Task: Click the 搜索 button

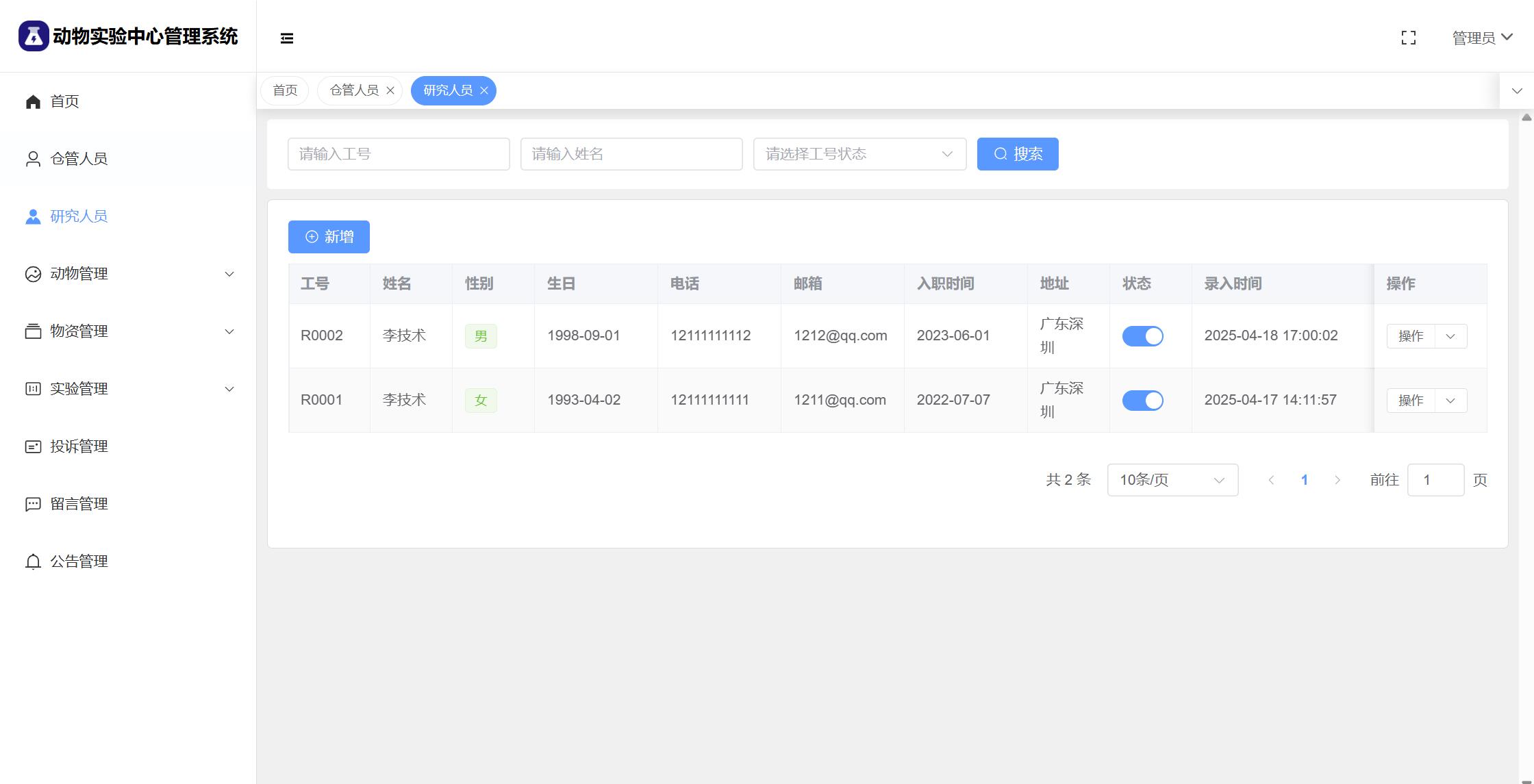Action: (x=1017, y=154)
